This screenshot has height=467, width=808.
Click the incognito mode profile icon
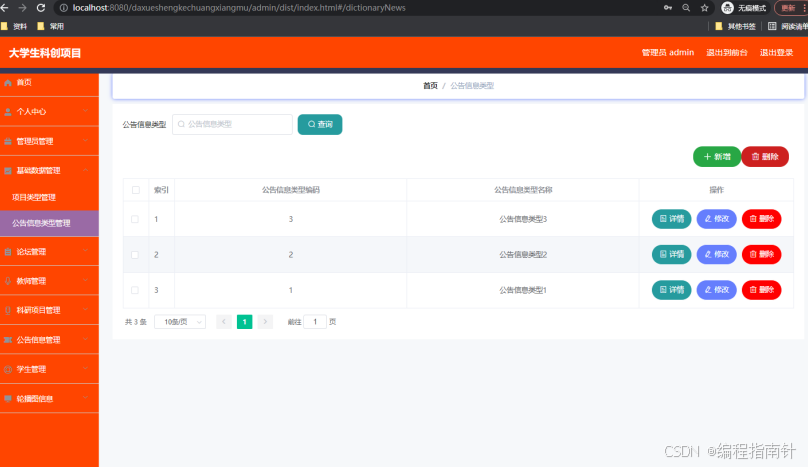[x=727, y=8]
